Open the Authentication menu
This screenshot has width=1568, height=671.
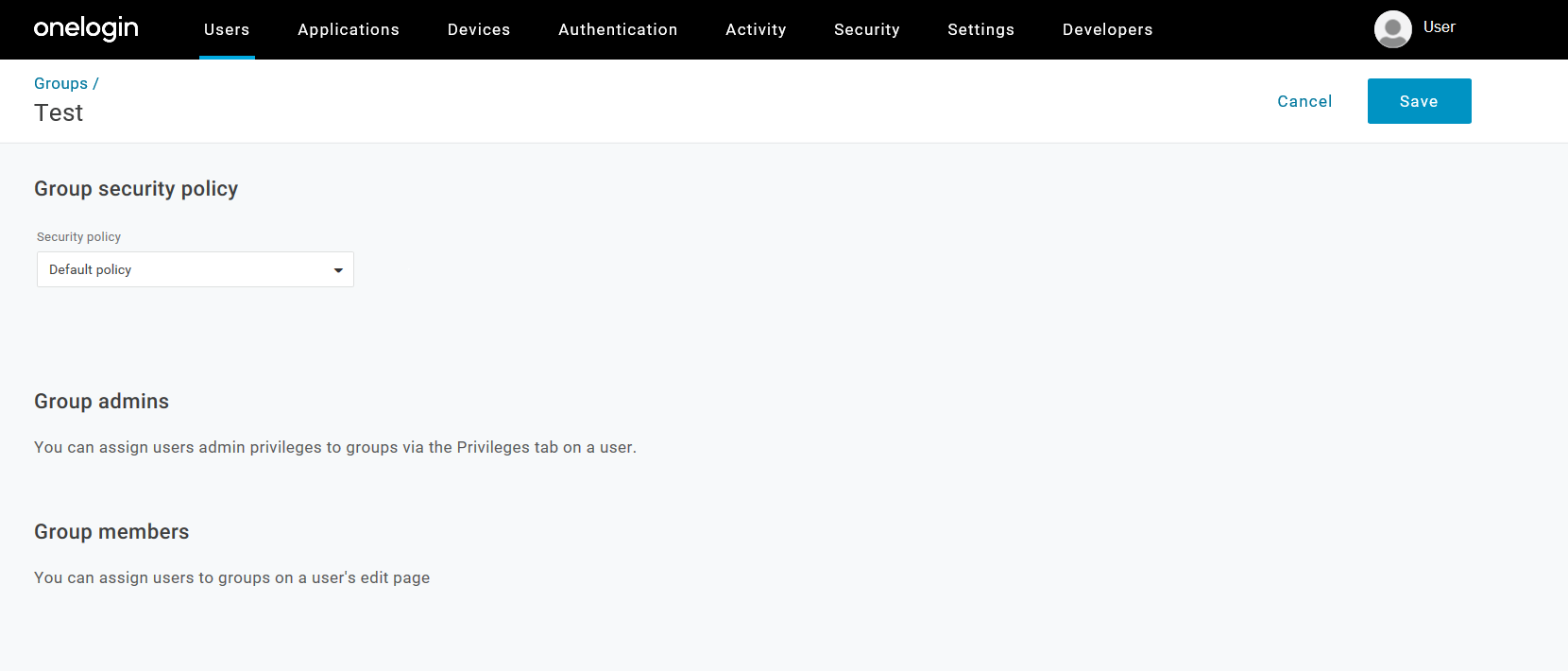pos(618,29)
